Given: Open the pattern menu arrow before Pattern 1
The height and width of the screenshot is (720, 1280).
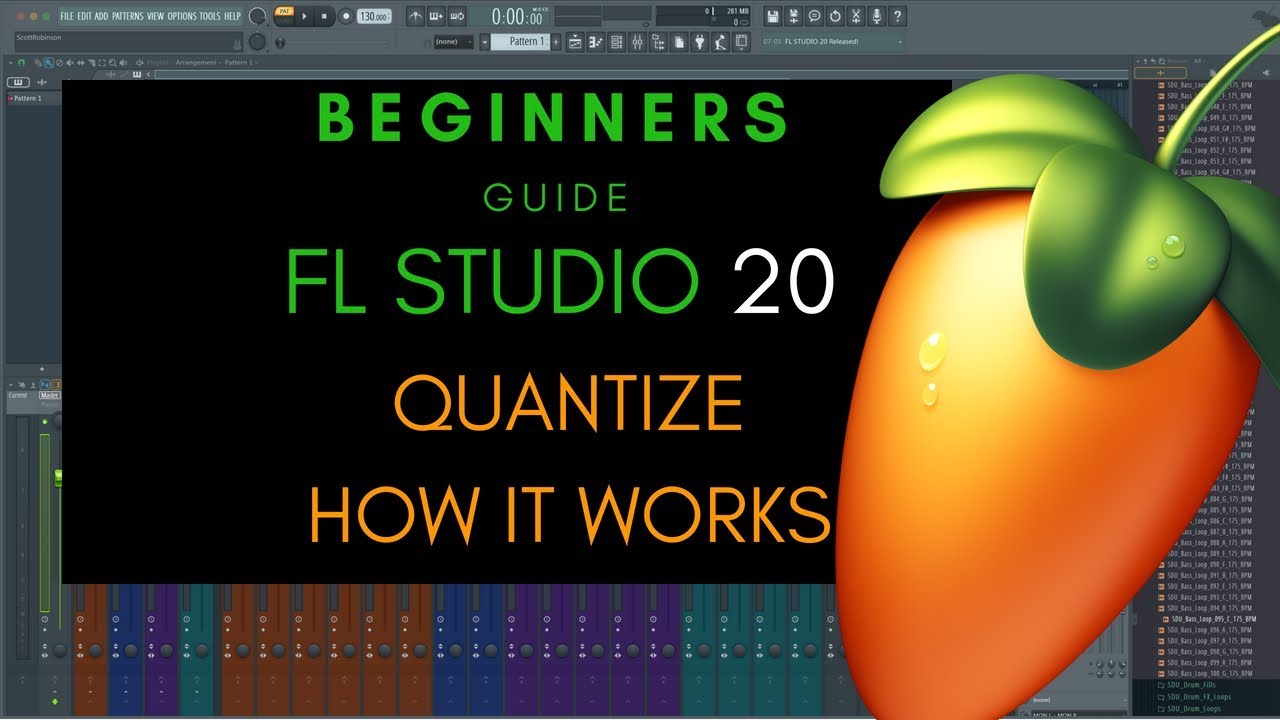Looking at the screenshot, I should (x=485, y=42).
